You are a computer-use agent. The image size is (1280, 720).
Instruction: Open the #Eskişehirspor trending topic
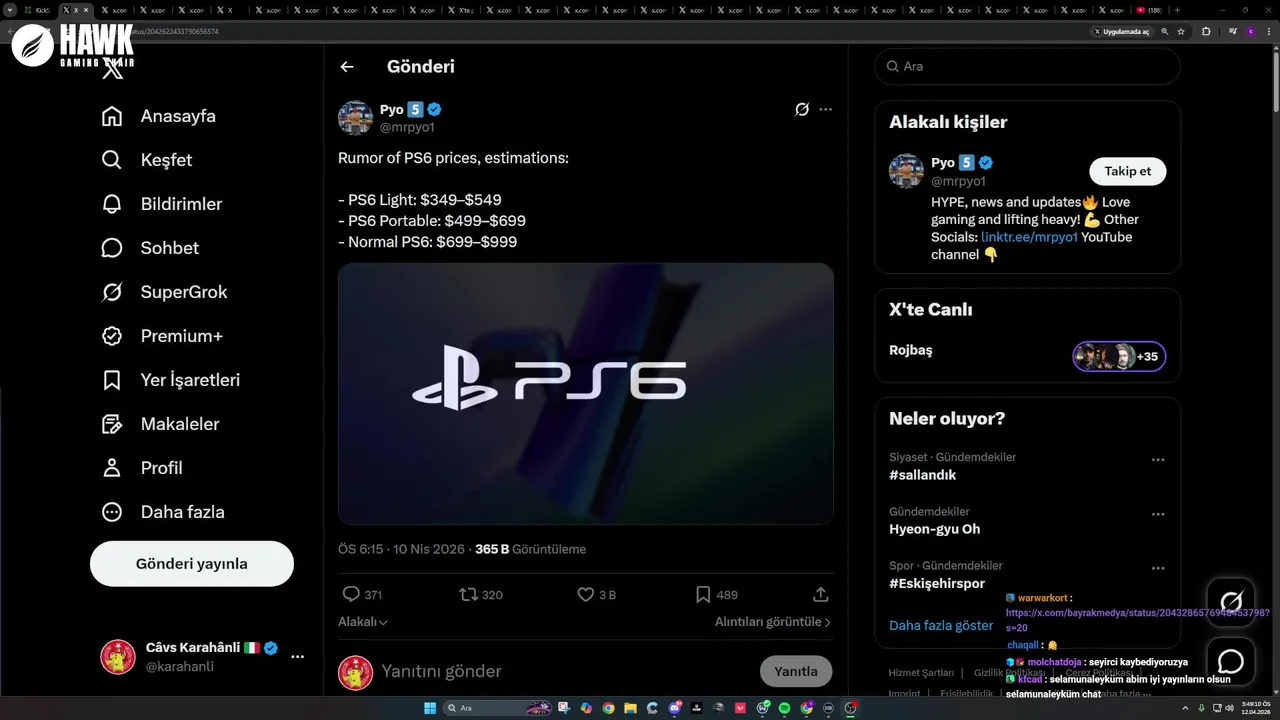click(937, 583)
